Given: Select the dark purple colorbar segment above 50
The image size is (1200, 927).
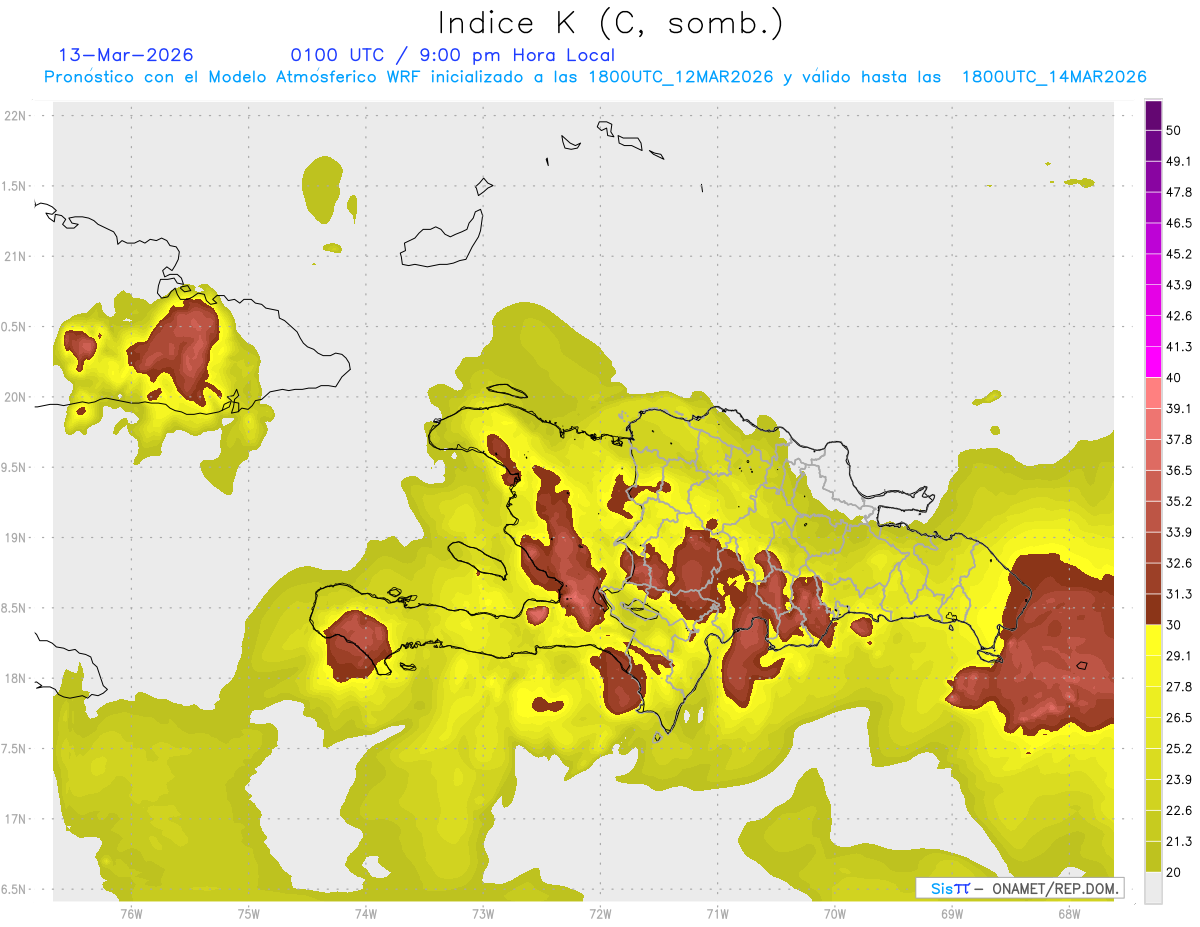Looking at the screenshot, I should pyautogui.click(x=1154, y=115).
